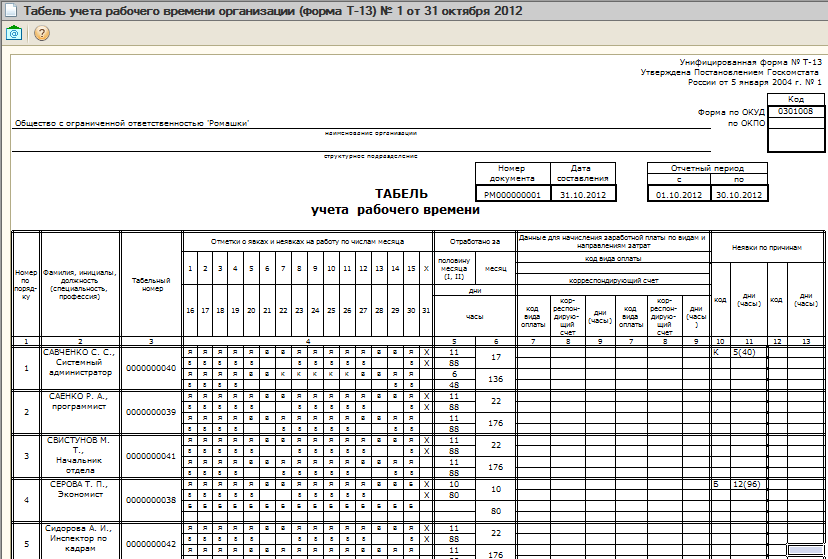828x559 pixels.
Task: Click highlighted selected cell at bottom right
Action: tap(806, 550)
